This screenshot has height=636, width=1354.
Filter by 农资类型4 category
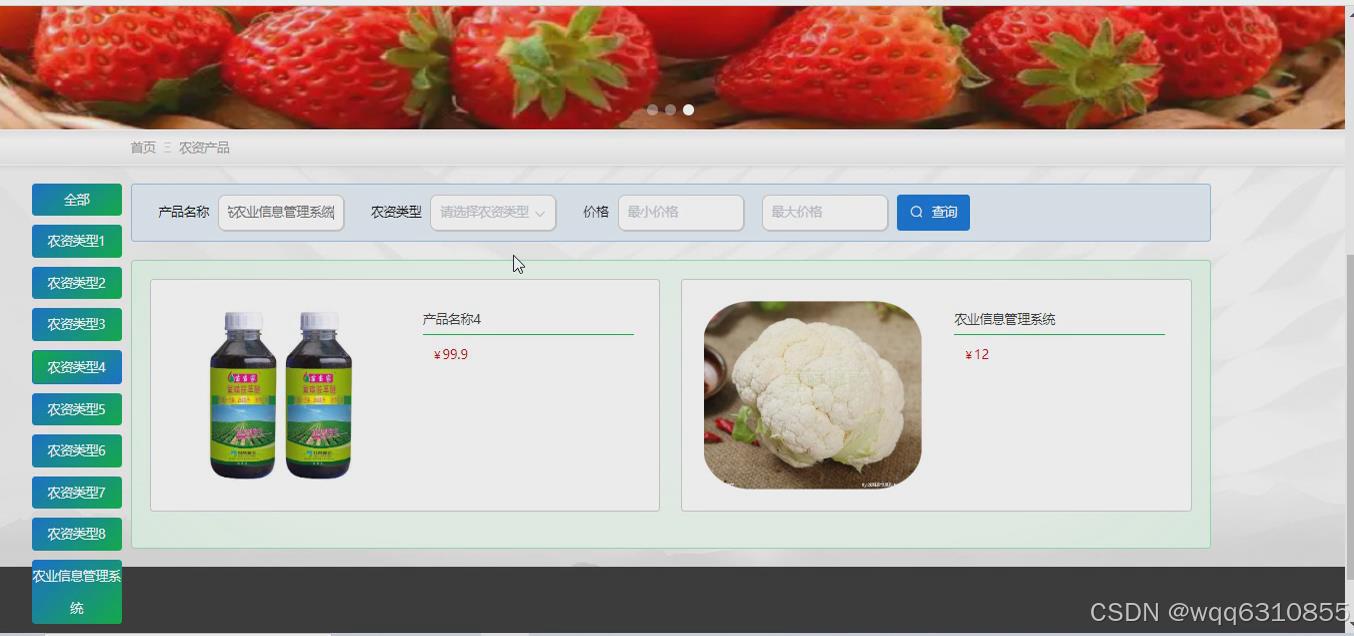click(x=77, y=367)
